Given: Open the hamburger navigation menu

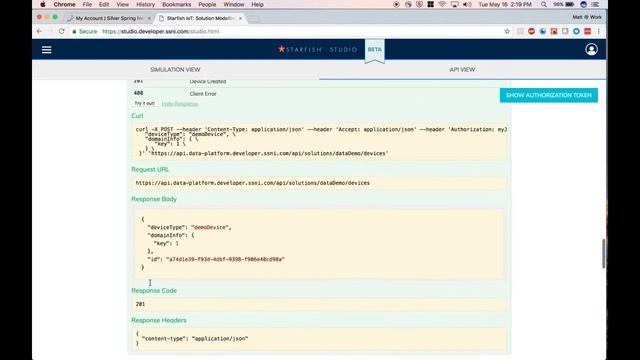Looking at the screenshot, I should (47, 49).
